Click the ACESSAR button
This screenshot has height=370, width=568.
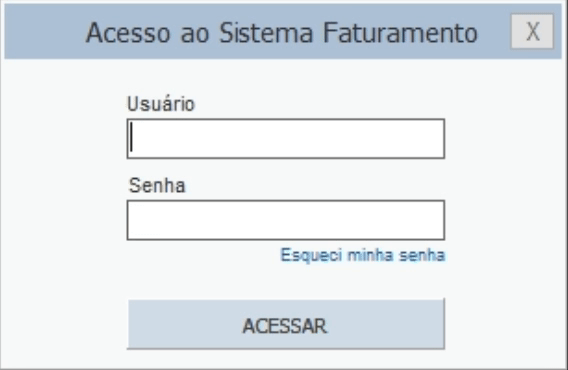coord(286,324)
